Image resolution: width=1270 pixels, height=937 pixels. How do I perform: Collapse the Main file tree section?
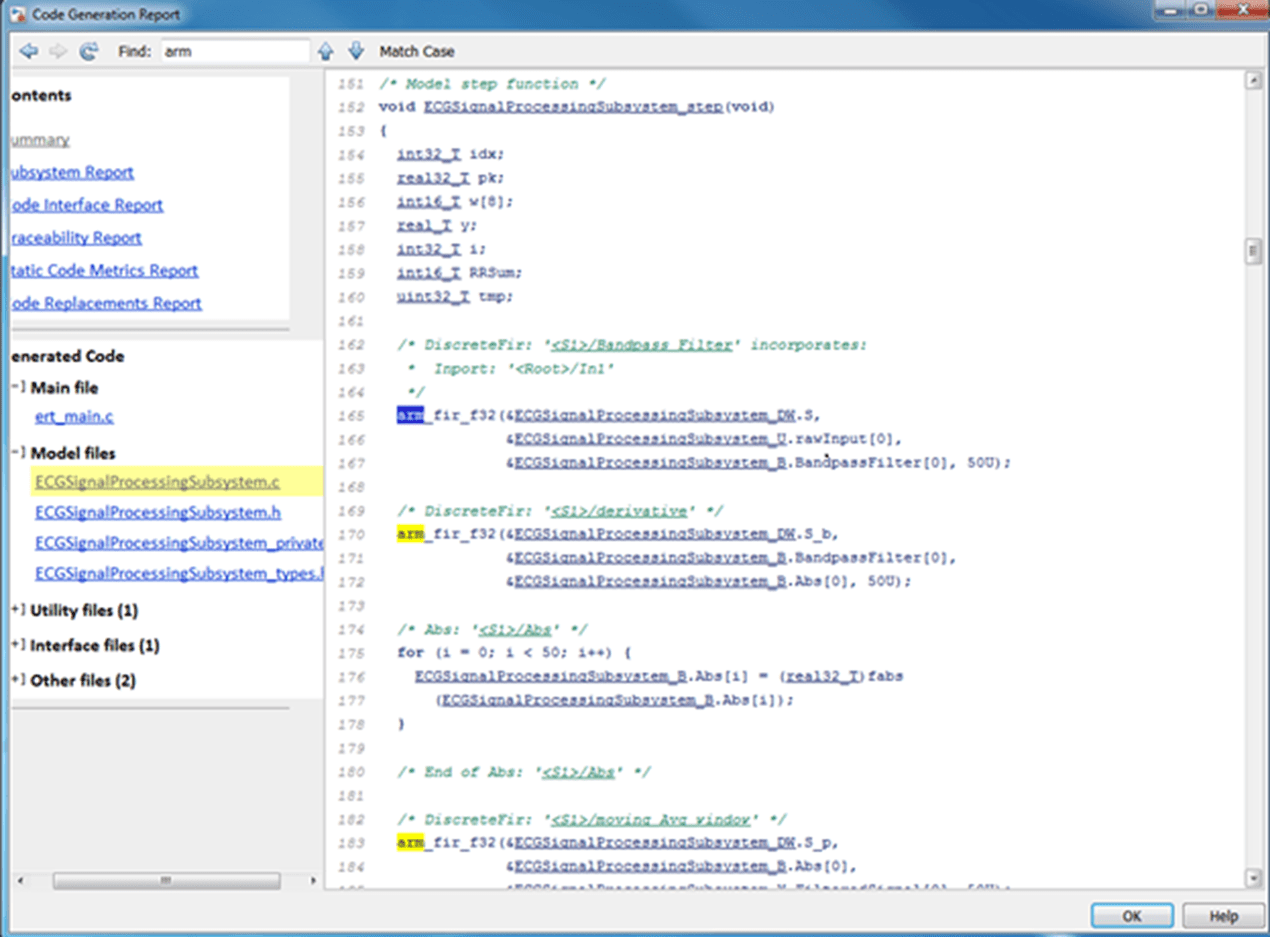18,387
